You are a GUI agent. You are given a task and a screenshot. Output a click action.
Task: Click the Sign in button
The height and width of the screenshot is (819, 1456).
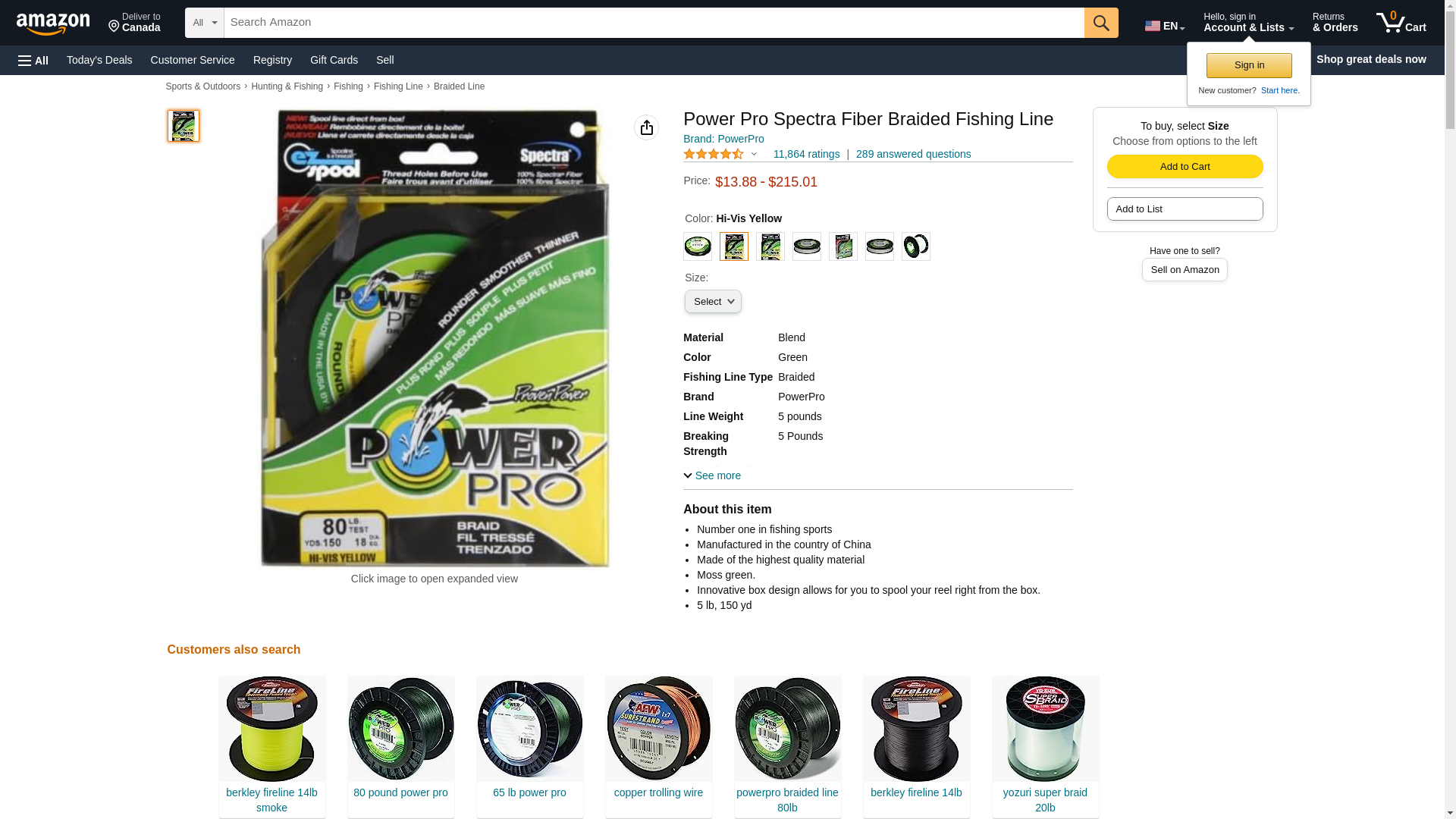1249,65
